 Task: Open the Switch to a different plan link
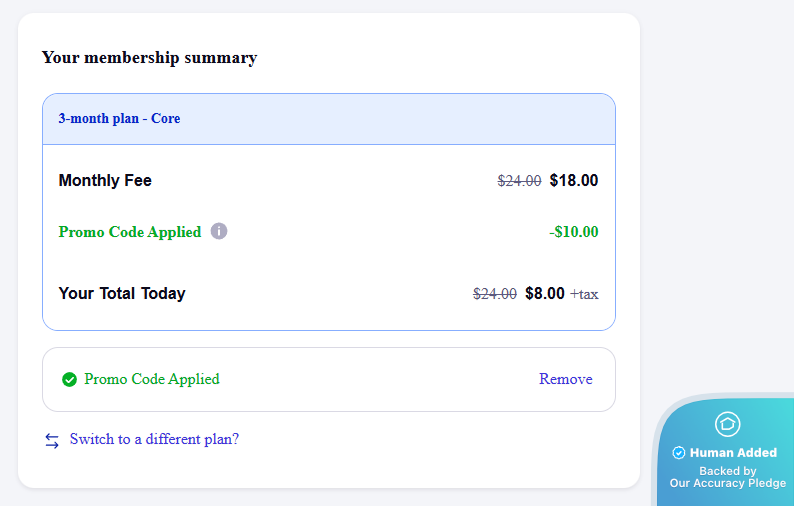coord(154,439)
